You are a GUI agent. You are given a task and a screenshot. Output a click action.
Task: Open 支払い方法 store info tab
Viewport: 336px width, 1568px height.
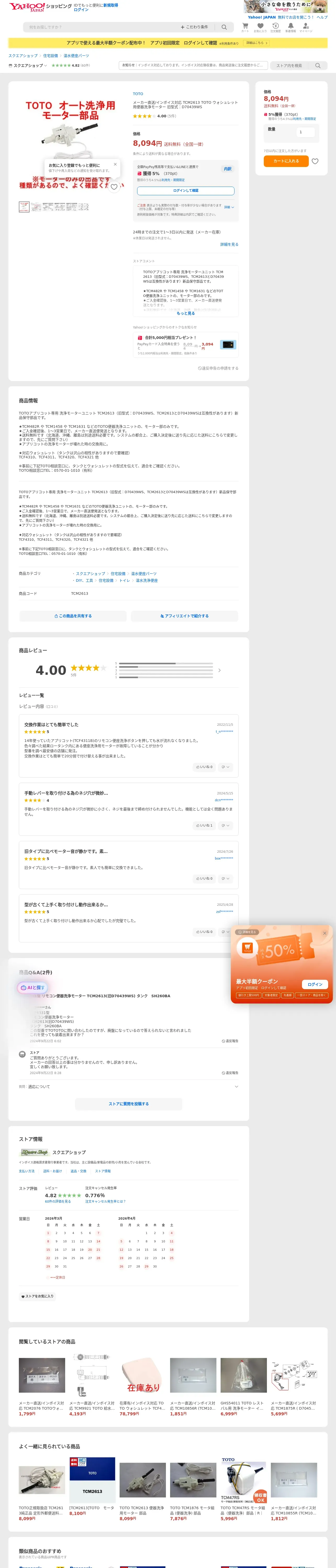click(x=27, y=1171)
